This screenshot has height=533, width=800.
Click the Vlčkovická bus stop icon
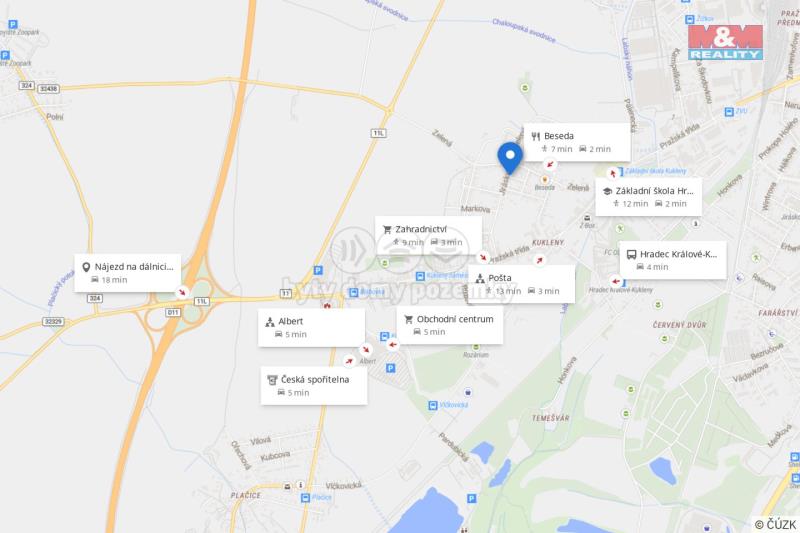433,405
